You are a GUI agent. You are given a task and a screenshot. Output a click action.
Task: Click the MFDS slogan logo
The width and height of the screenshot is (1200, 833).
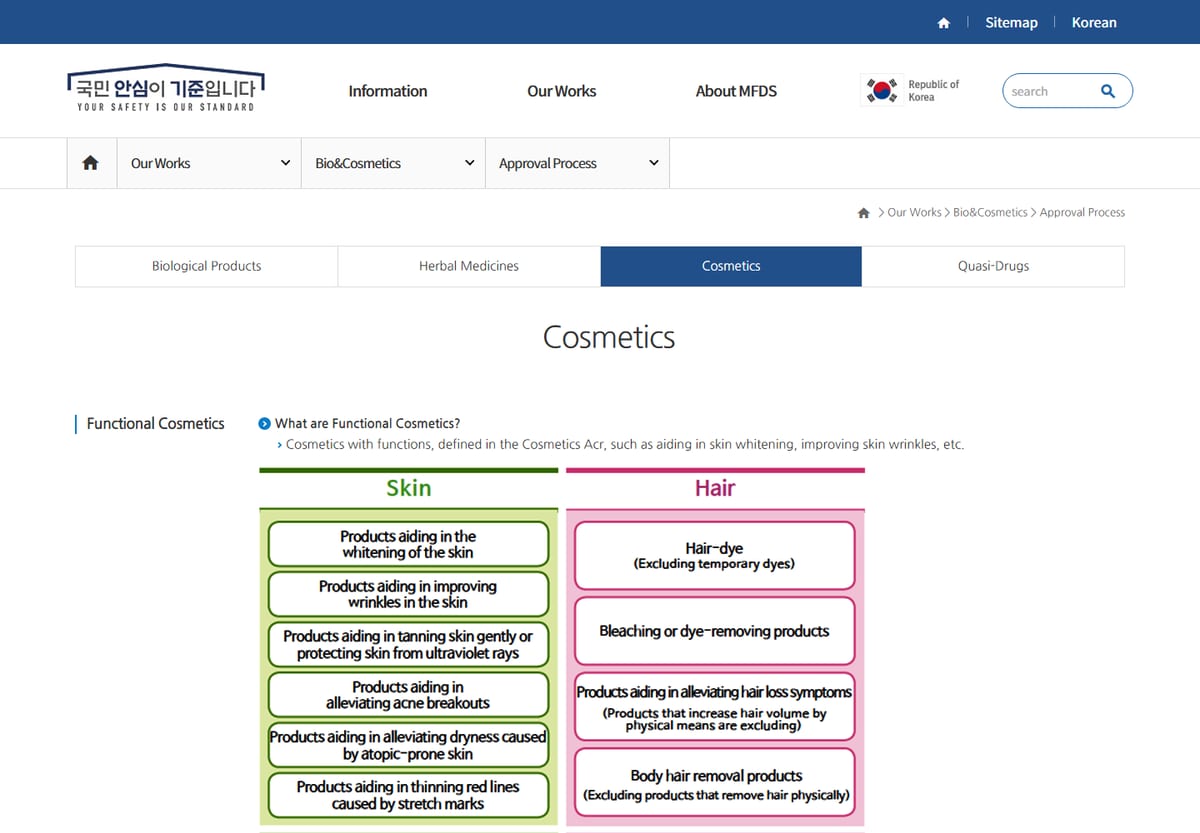click(x=166, y=90)
